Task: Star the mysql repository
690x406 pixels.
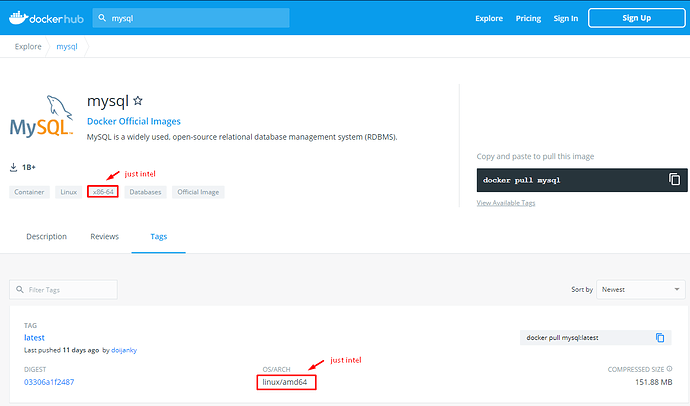Action: [x=138, y=101]
